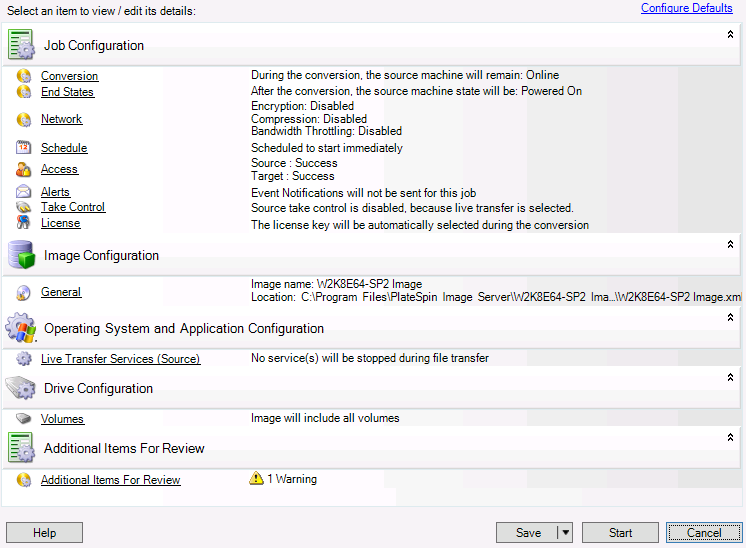Click the Live Transfer Services gear icon
The height and width of the screenshot is (548, 746).
coord(23,359)
